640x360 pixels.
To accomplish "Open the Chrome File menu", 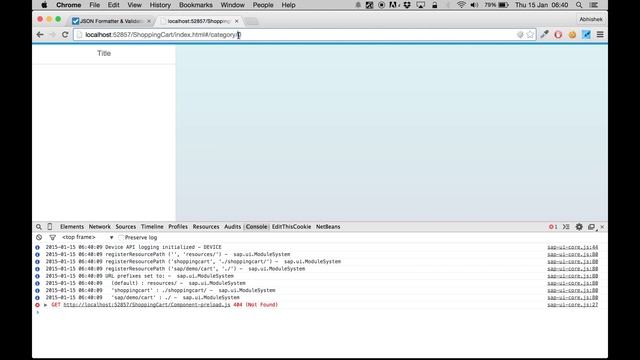I will click(94, 5).
